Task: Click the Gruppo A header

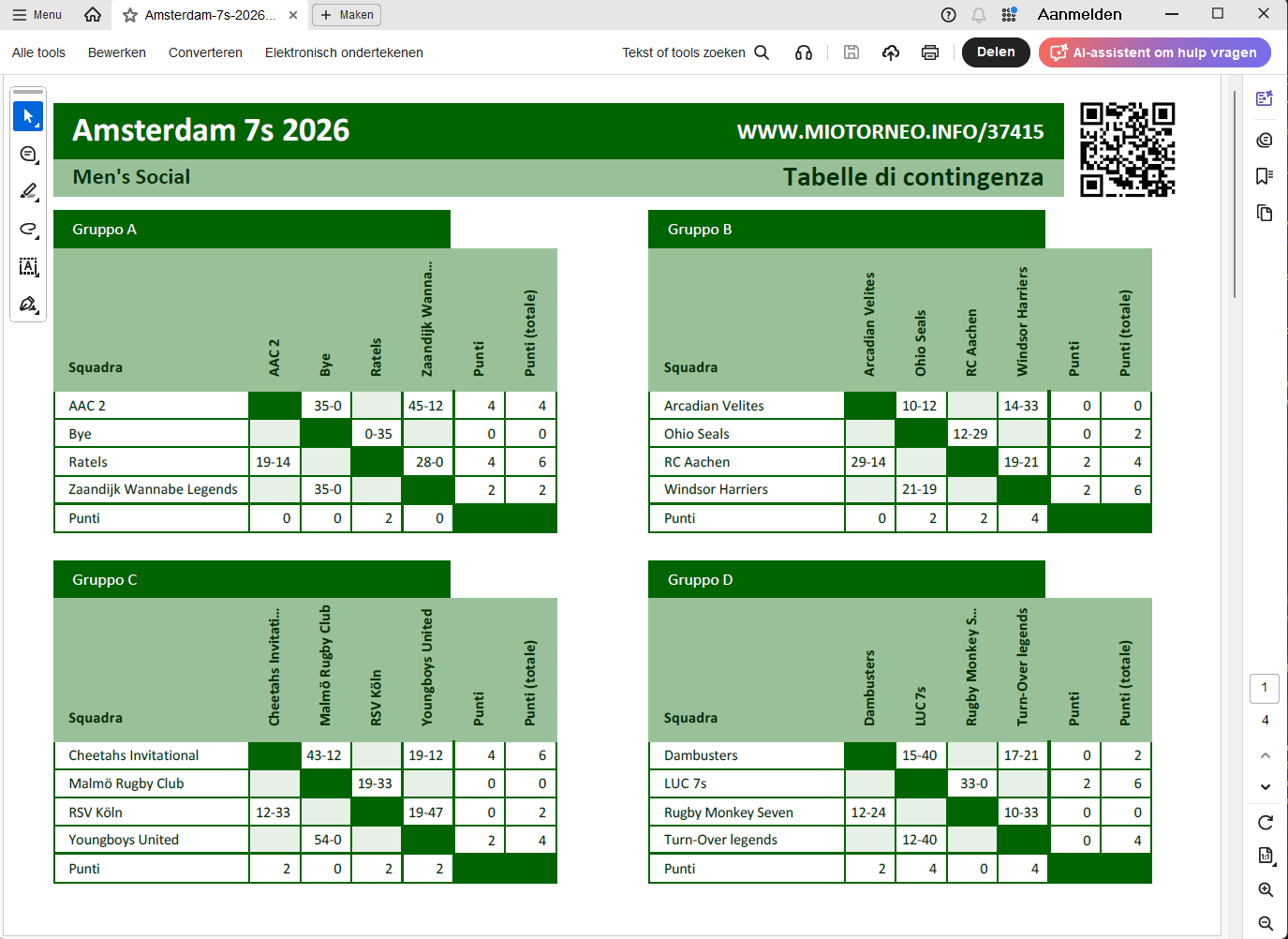Action: pyautogui.click(x=252, y=230)
